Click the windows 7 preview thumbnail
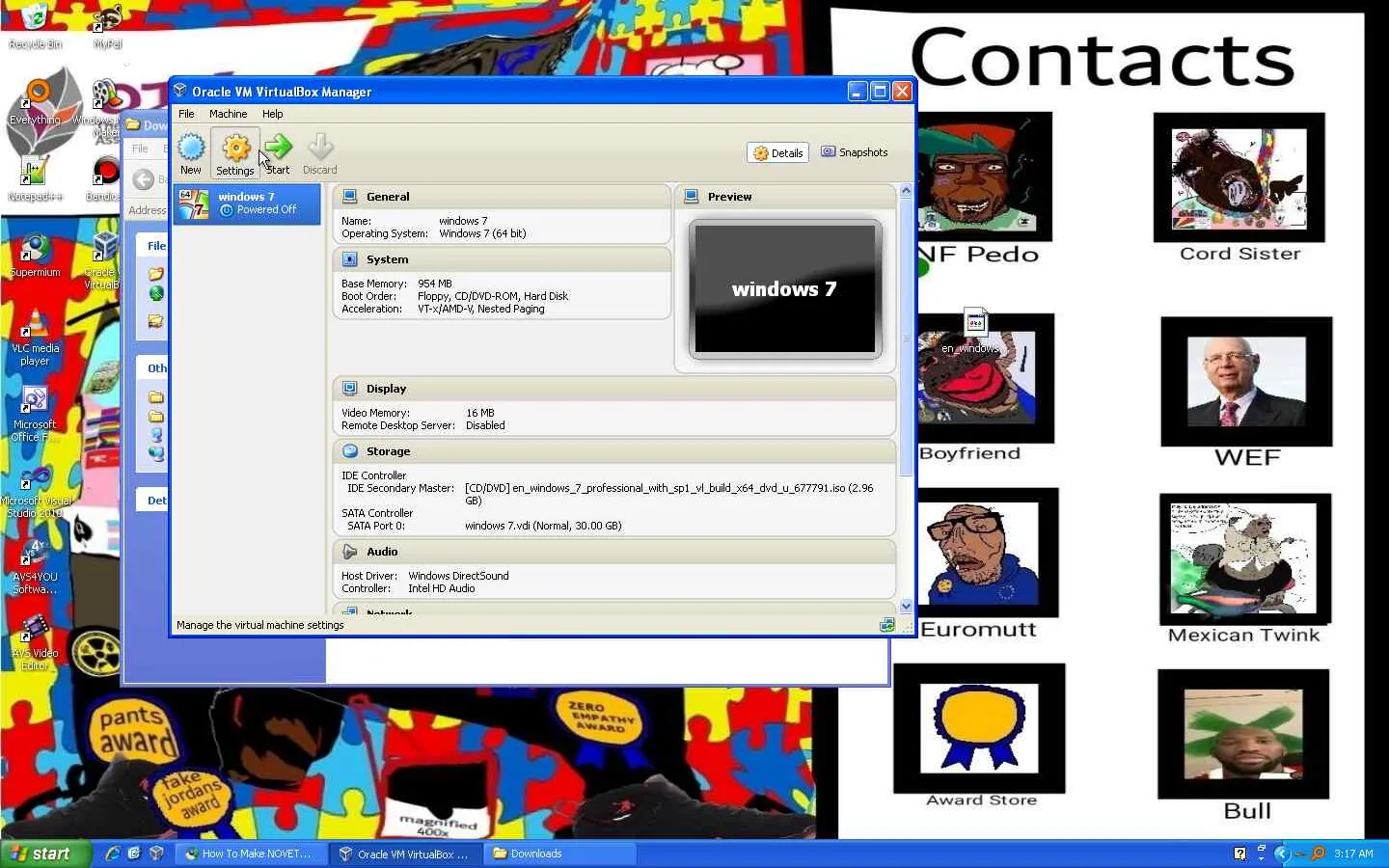1389x868 pixels. pyautogui.click(x=785, y=289)
